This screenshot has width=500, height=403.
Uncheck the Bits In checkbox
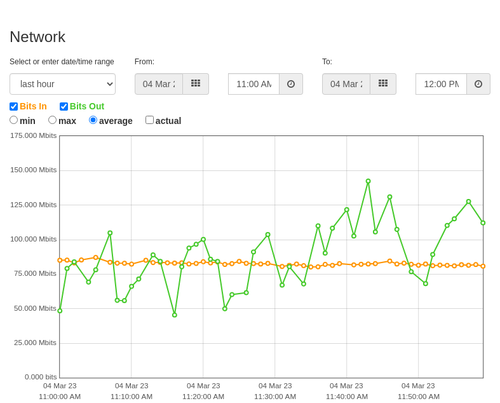pyautogui.click(x=14, y=106)
